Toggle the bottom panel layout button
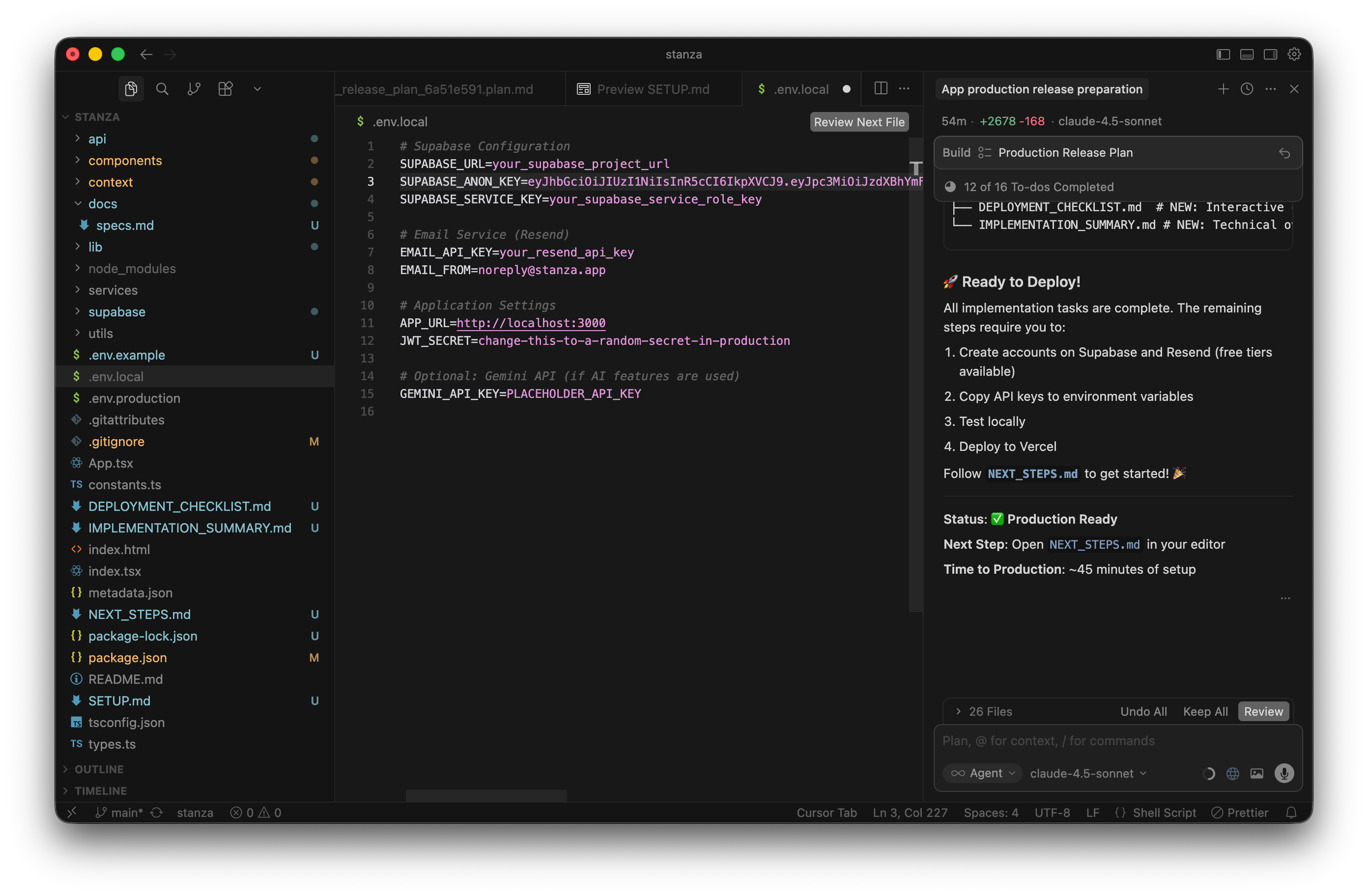Viewport: 1368px width, 896px height. (x=1246, y=54)
